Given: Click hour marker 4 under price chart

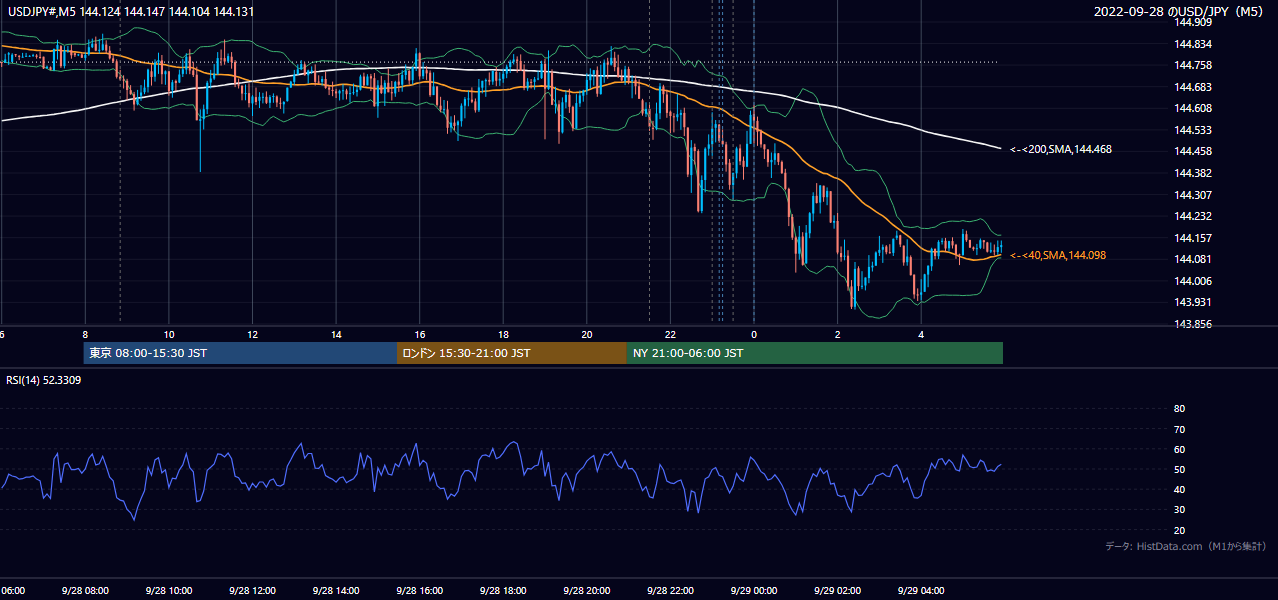Looking at the screenshot, I should point(921,335).
